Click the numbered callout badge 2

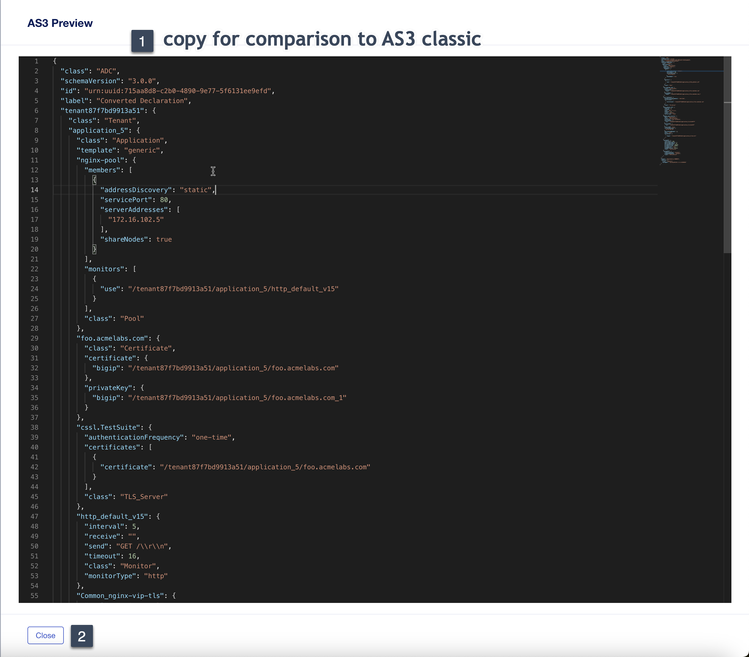click(82, 636)
